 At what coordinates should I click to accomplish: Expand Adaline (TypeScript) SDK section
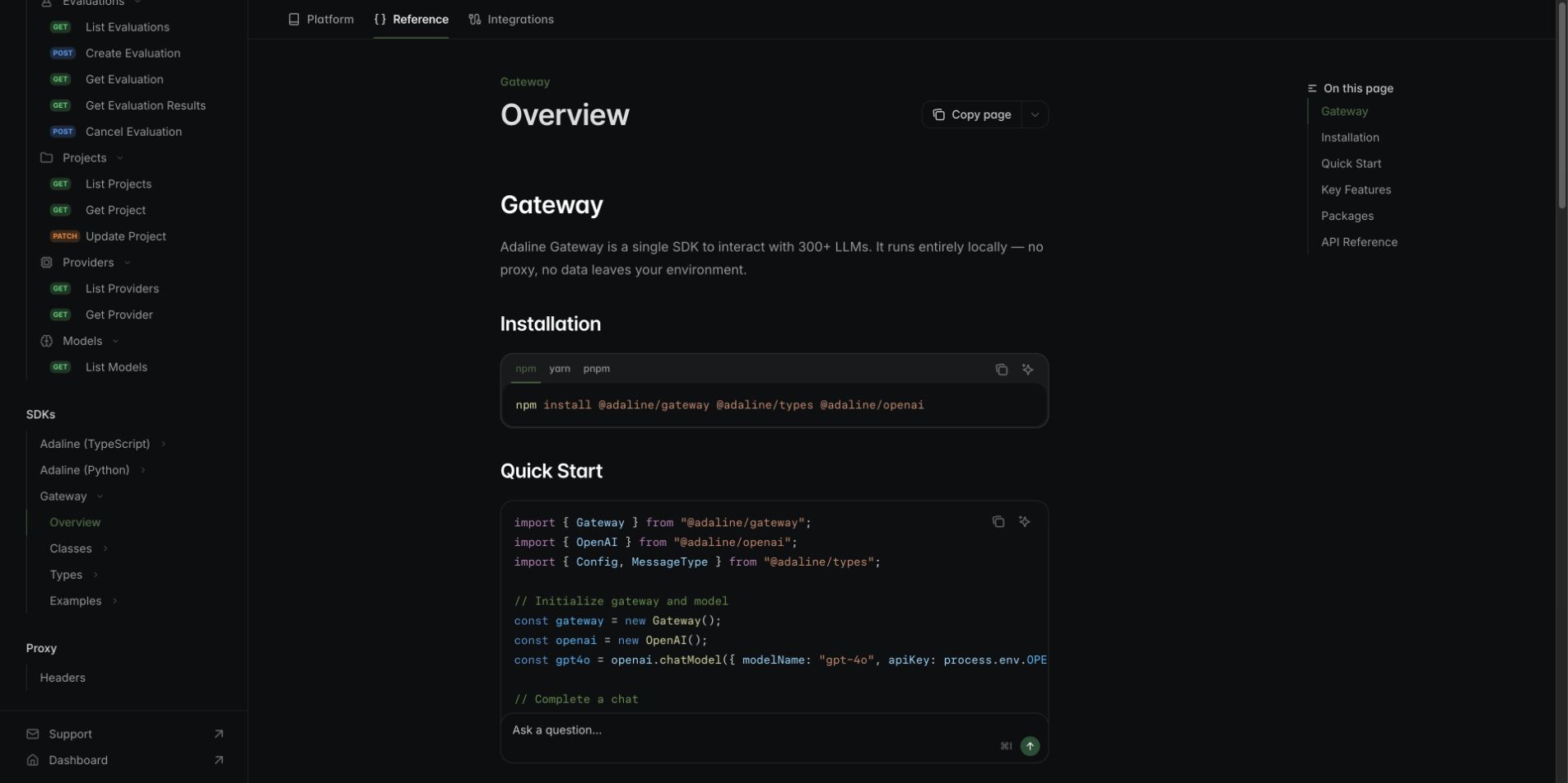coord(102,445)
